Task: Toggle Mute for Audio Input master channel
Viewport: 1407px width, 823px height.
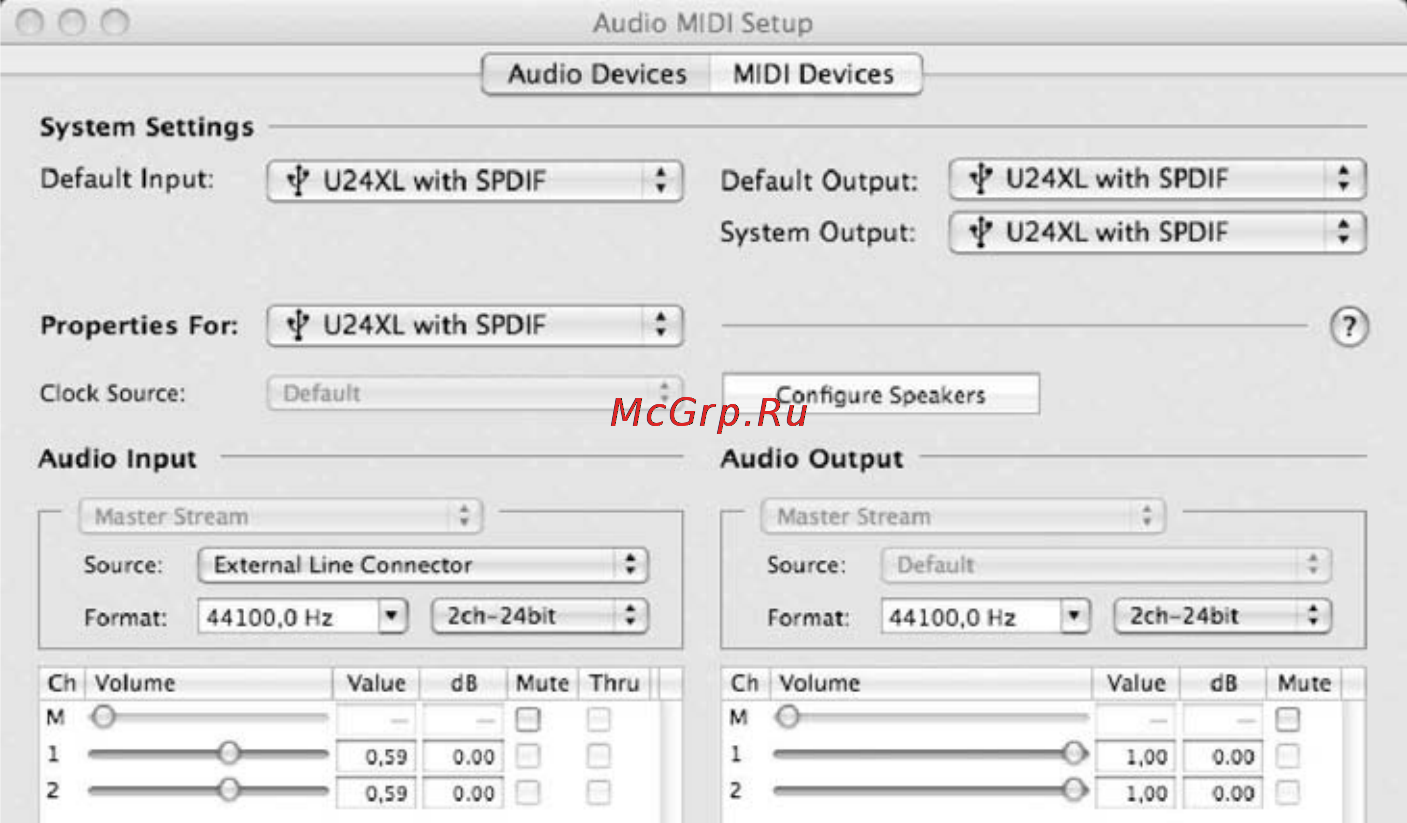Action: 528,718
